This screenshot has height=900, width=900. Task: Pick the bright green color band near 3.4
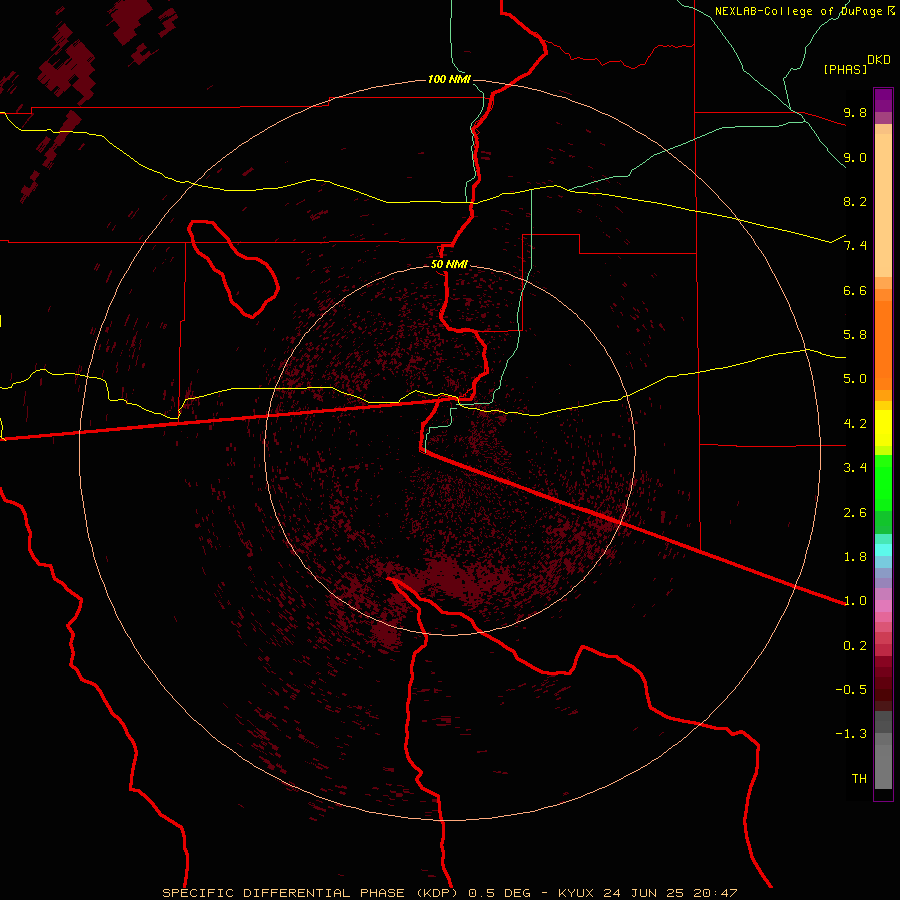[x=883, y=483]
